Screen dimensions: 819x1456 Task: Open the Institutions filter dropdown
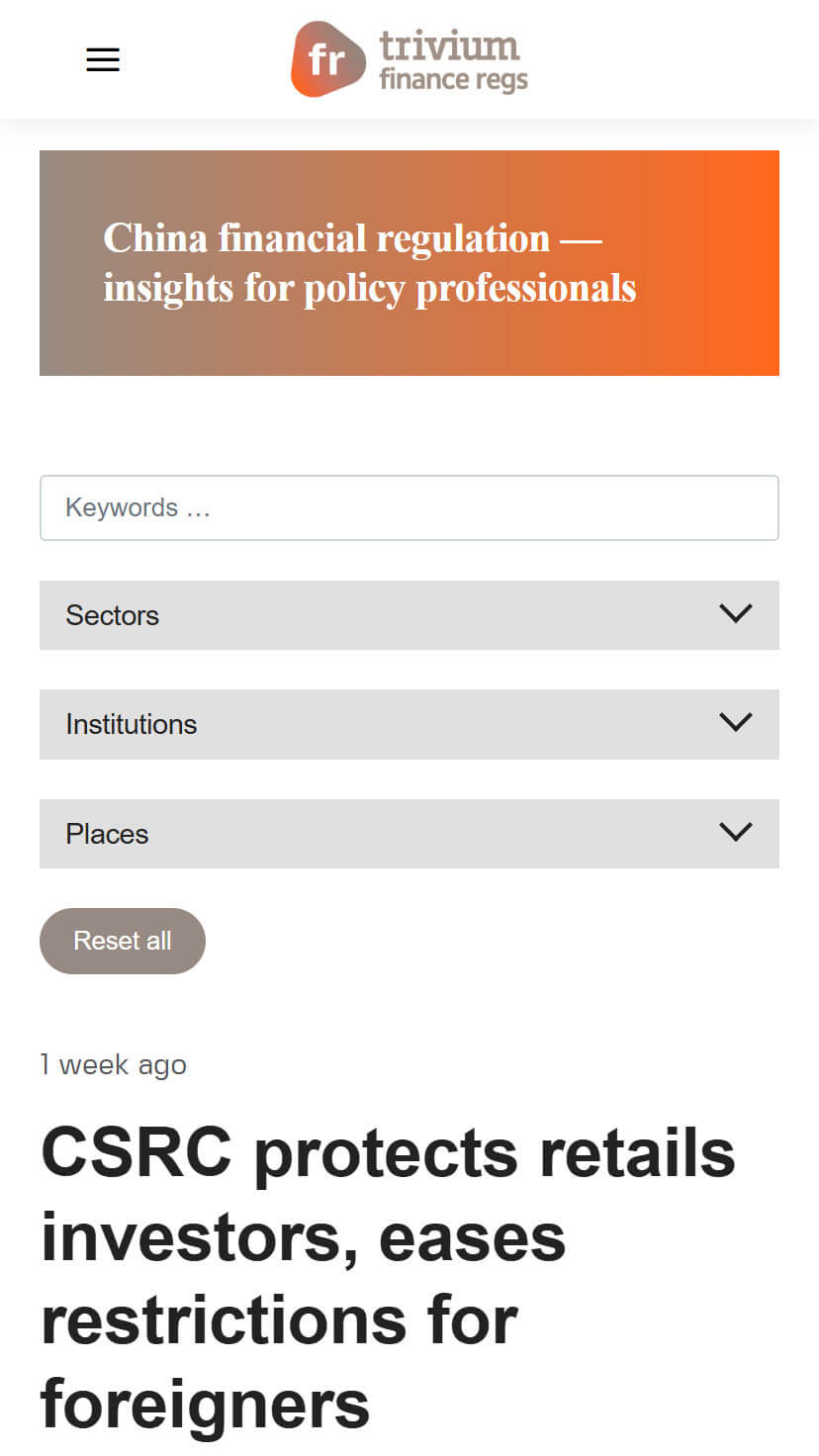(409, 723)
